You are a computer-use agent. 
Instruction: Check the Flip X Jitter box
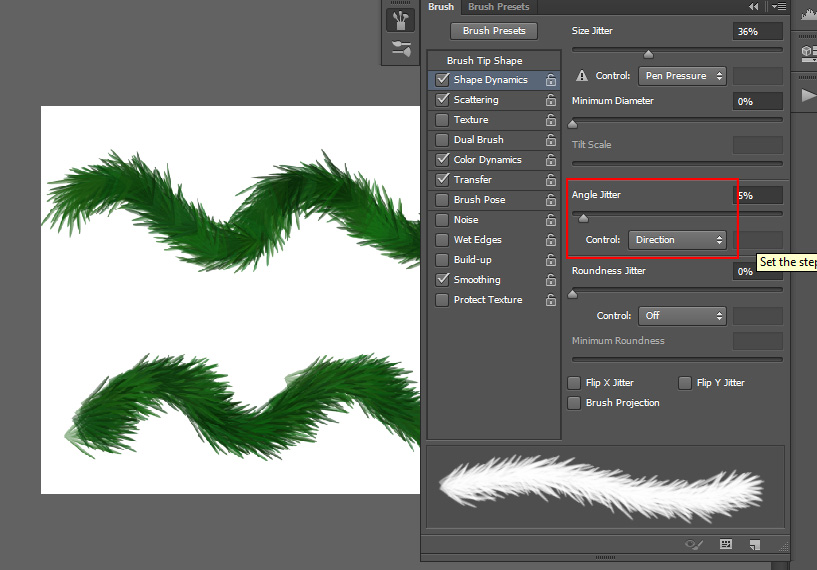coord(574,383)
